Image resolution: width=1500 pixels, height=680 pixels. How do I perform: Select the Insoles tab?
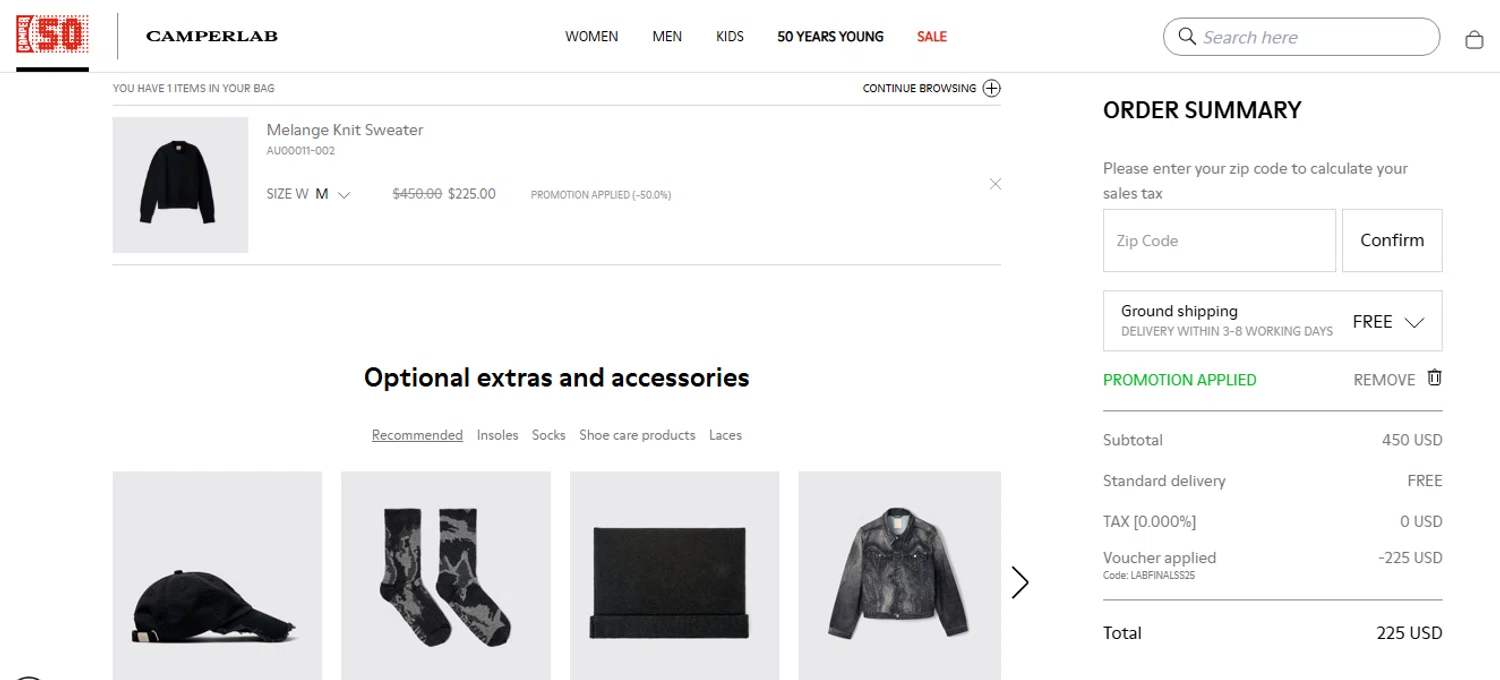[497, 435]
